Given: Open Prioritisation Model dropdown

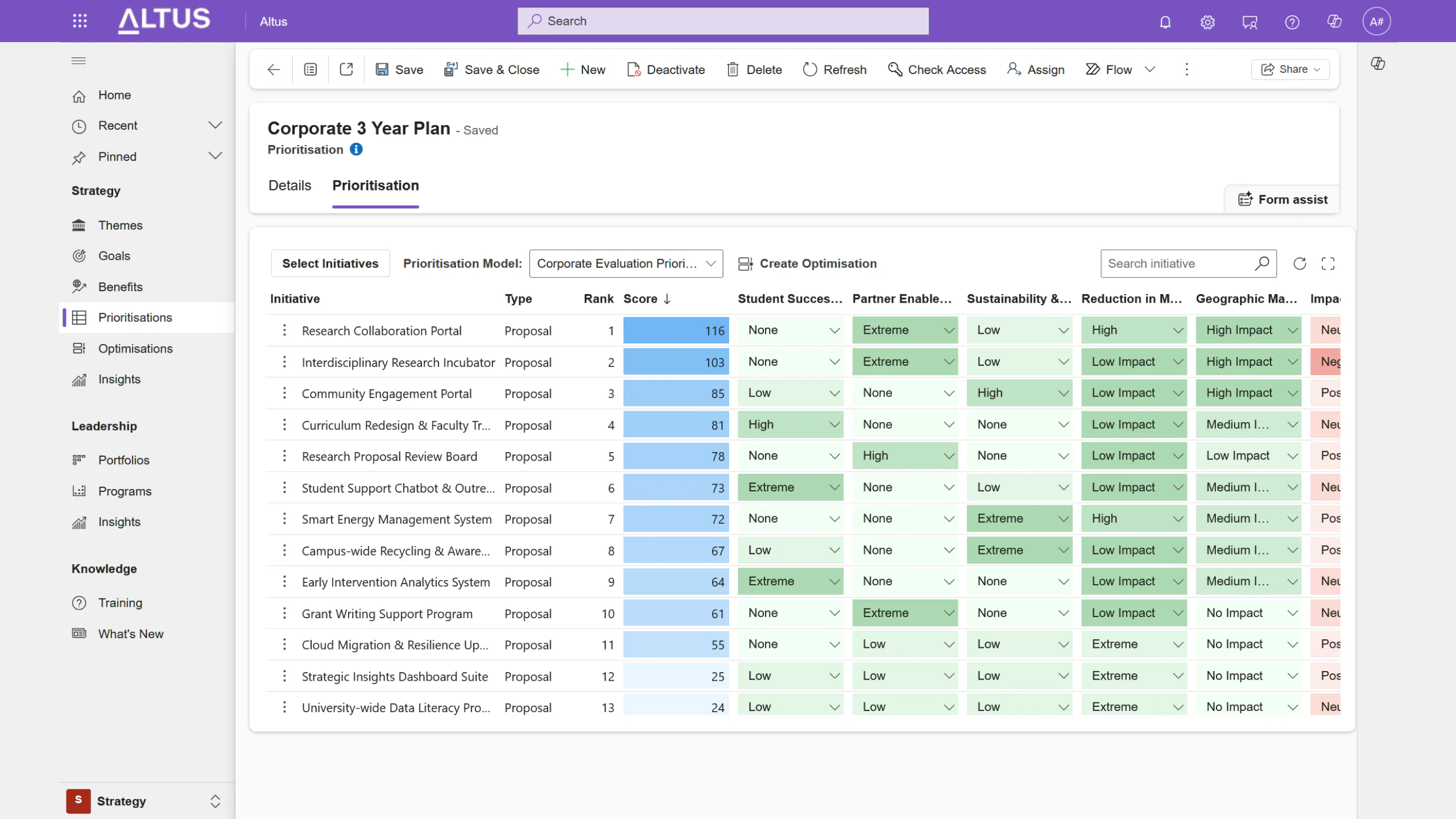Looking at the screenshot, I should click(626, 263).
